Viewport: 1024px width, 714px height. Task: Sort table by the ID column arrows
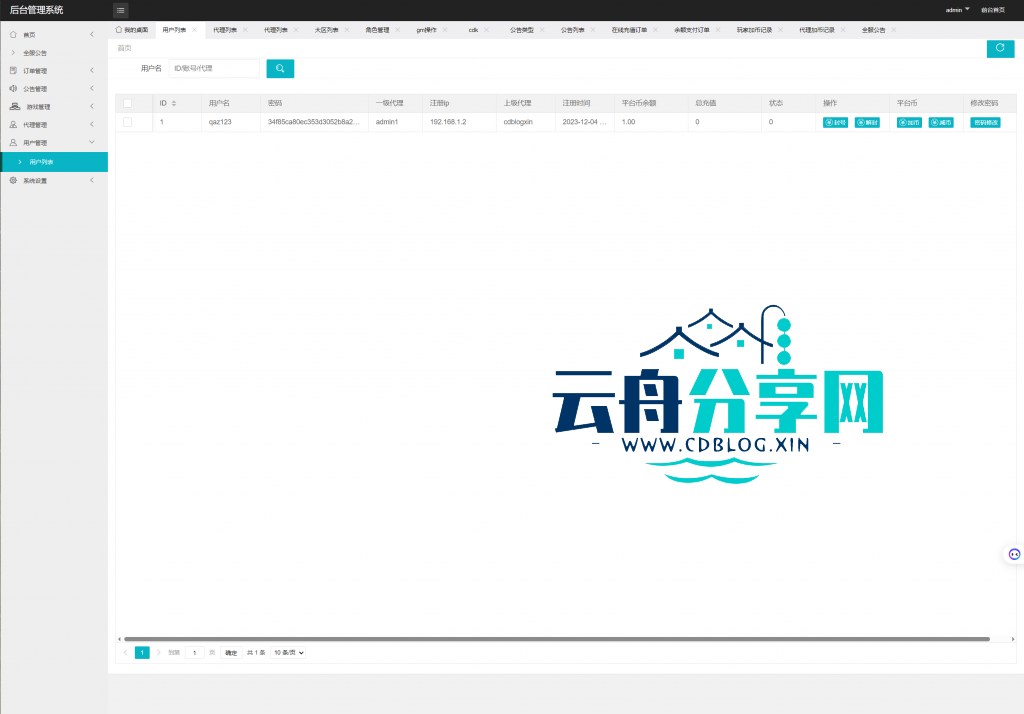point(174,103)
